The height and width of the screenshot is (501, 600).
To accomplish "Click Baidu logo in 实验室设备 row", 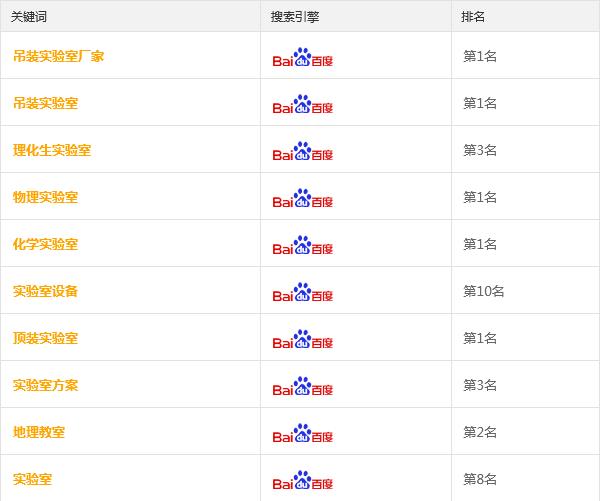I will coord(303,292).
